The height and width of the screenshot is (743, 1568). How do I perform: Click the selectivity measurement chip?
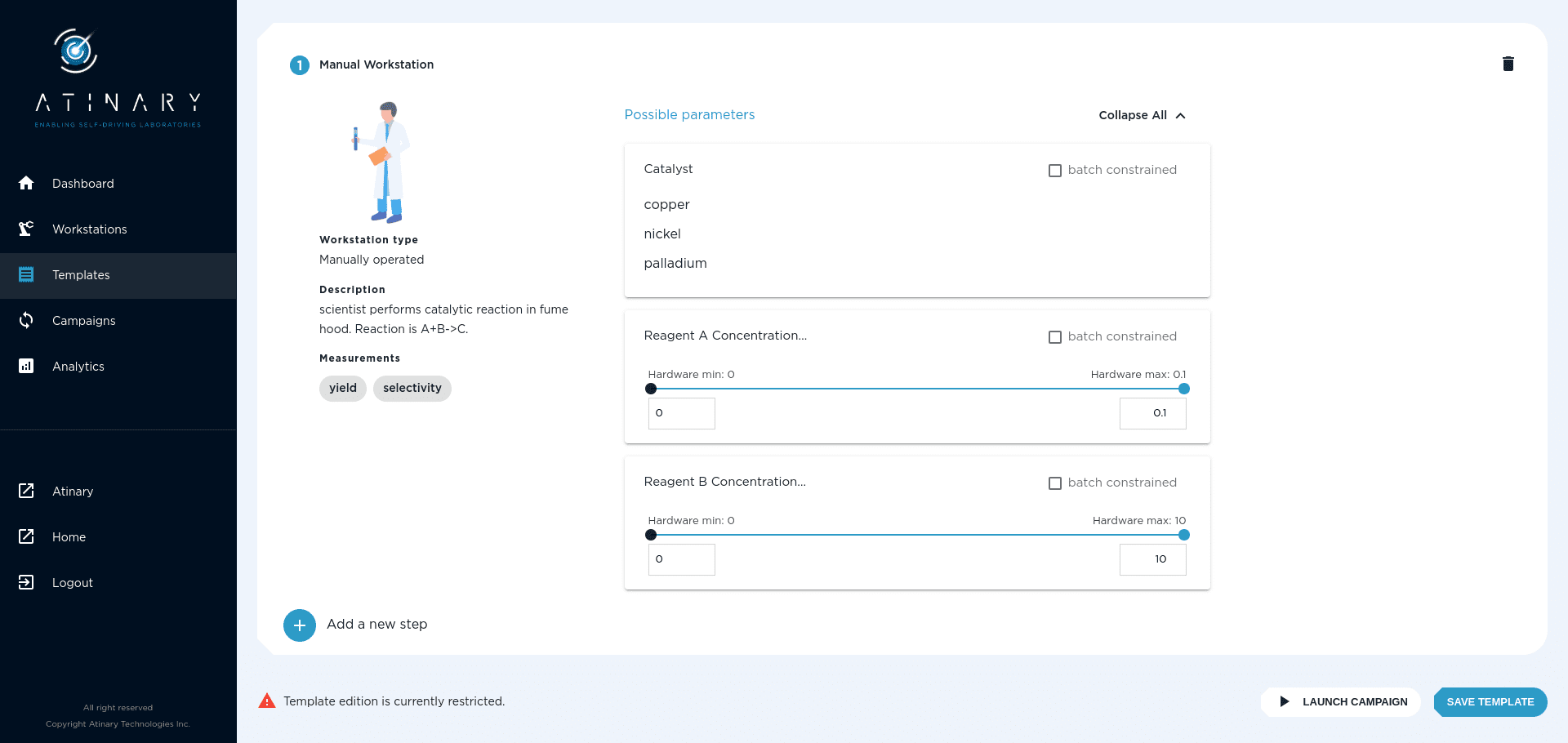pyautogui.click(x=412, y=388)
